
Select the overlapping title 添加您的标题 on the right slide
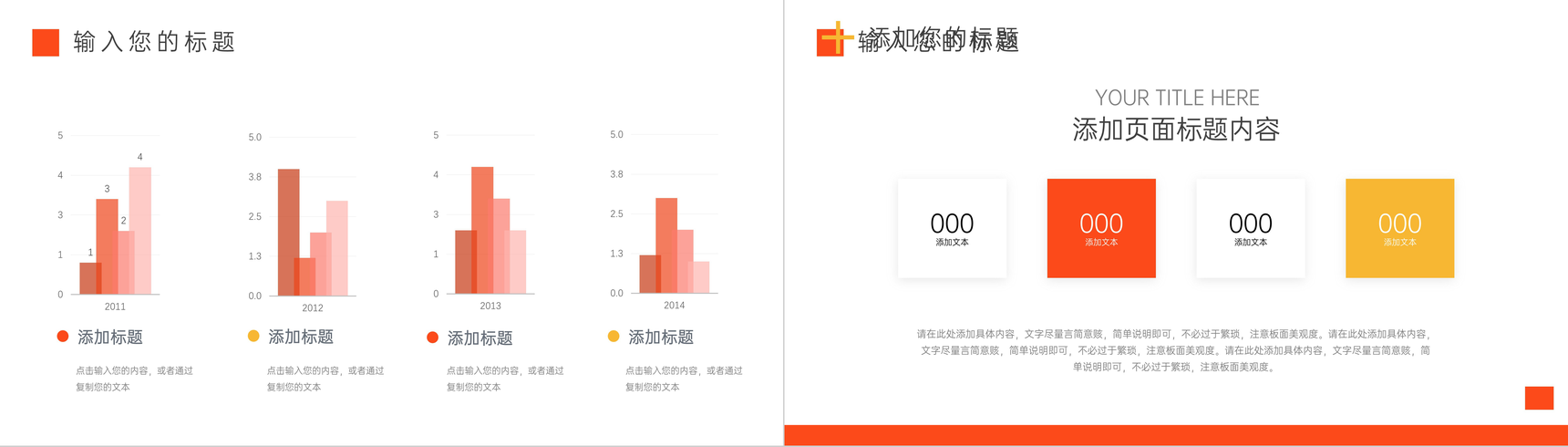pyautogui.click(x=943, y=39)
